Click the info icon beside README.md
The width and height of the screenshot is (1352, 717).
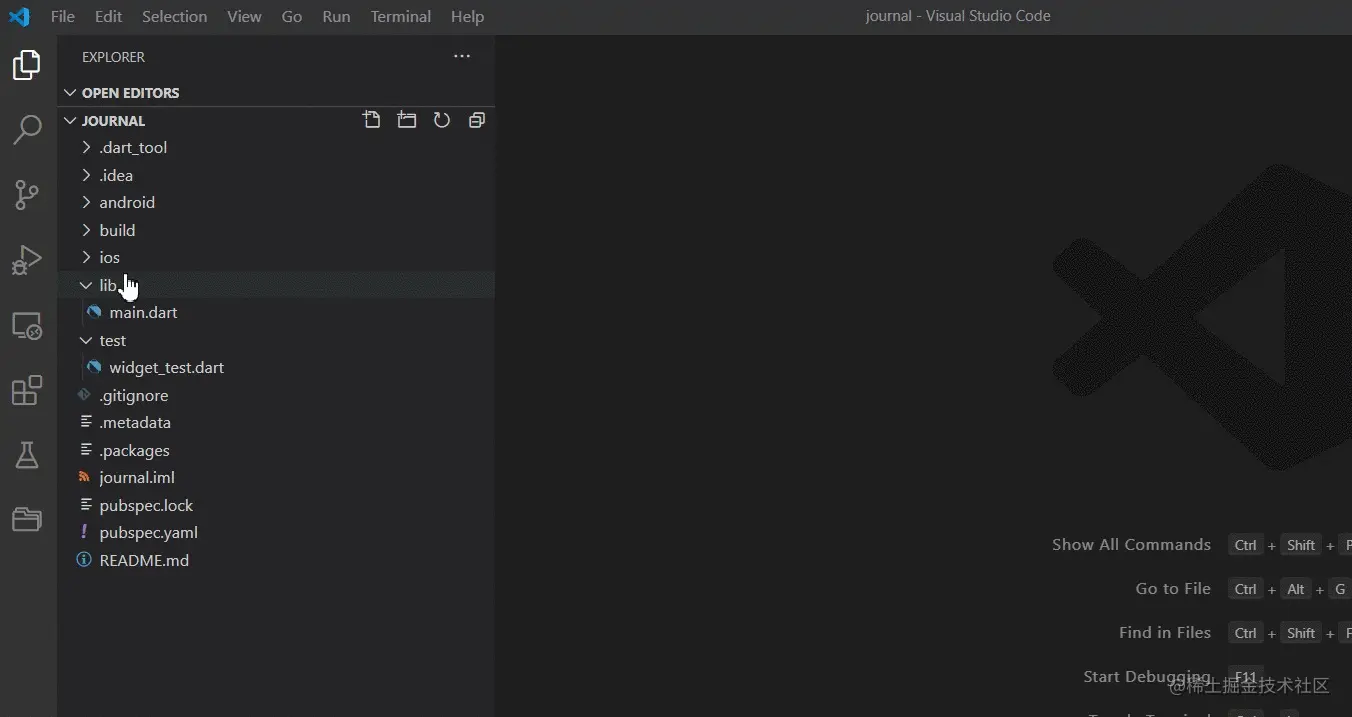click(85, 560)
